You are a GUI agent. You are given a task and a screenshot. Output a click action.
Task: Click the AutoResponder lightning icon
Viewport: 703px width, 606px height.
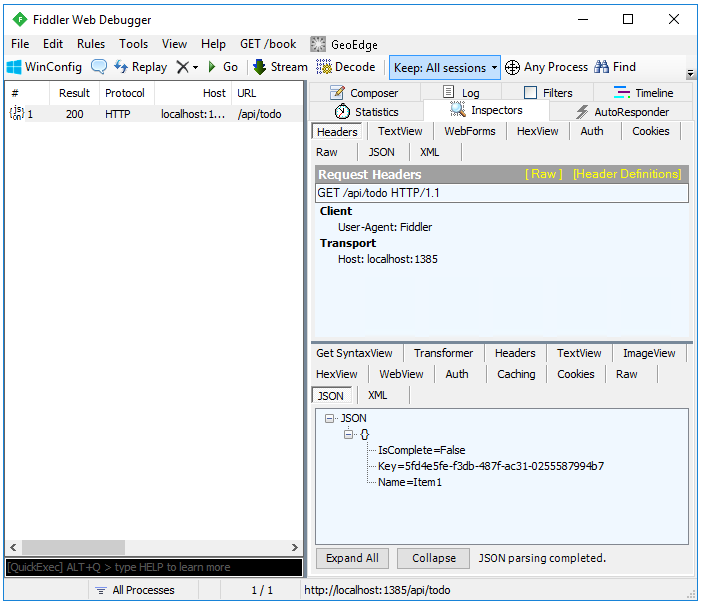(582, 112)
